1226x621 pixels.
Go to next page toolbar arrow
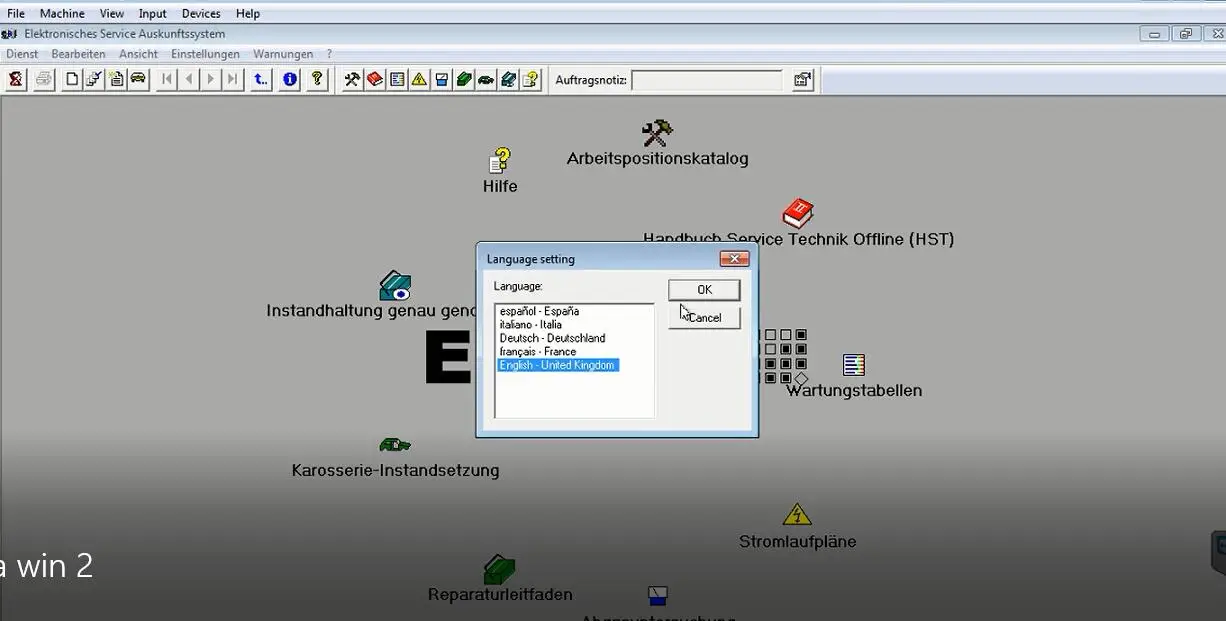tap(211, 79)
